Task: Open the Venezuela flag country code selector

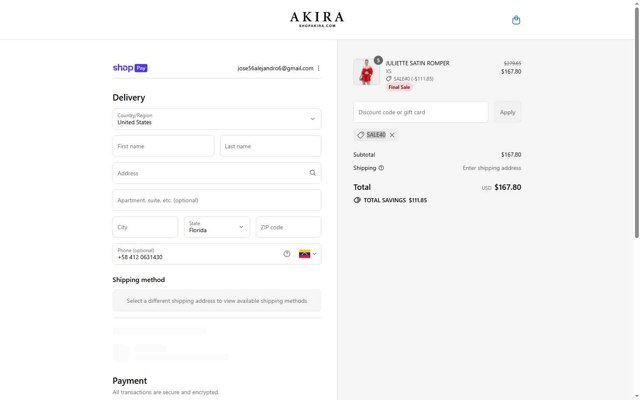Action: click(307, 254)
